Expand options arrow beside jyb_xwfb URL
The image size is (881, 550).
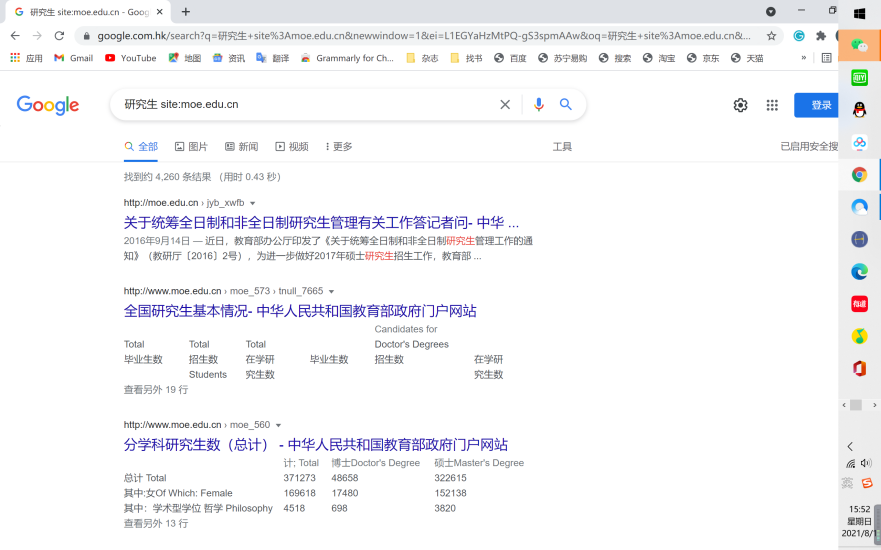click(252, 203)
